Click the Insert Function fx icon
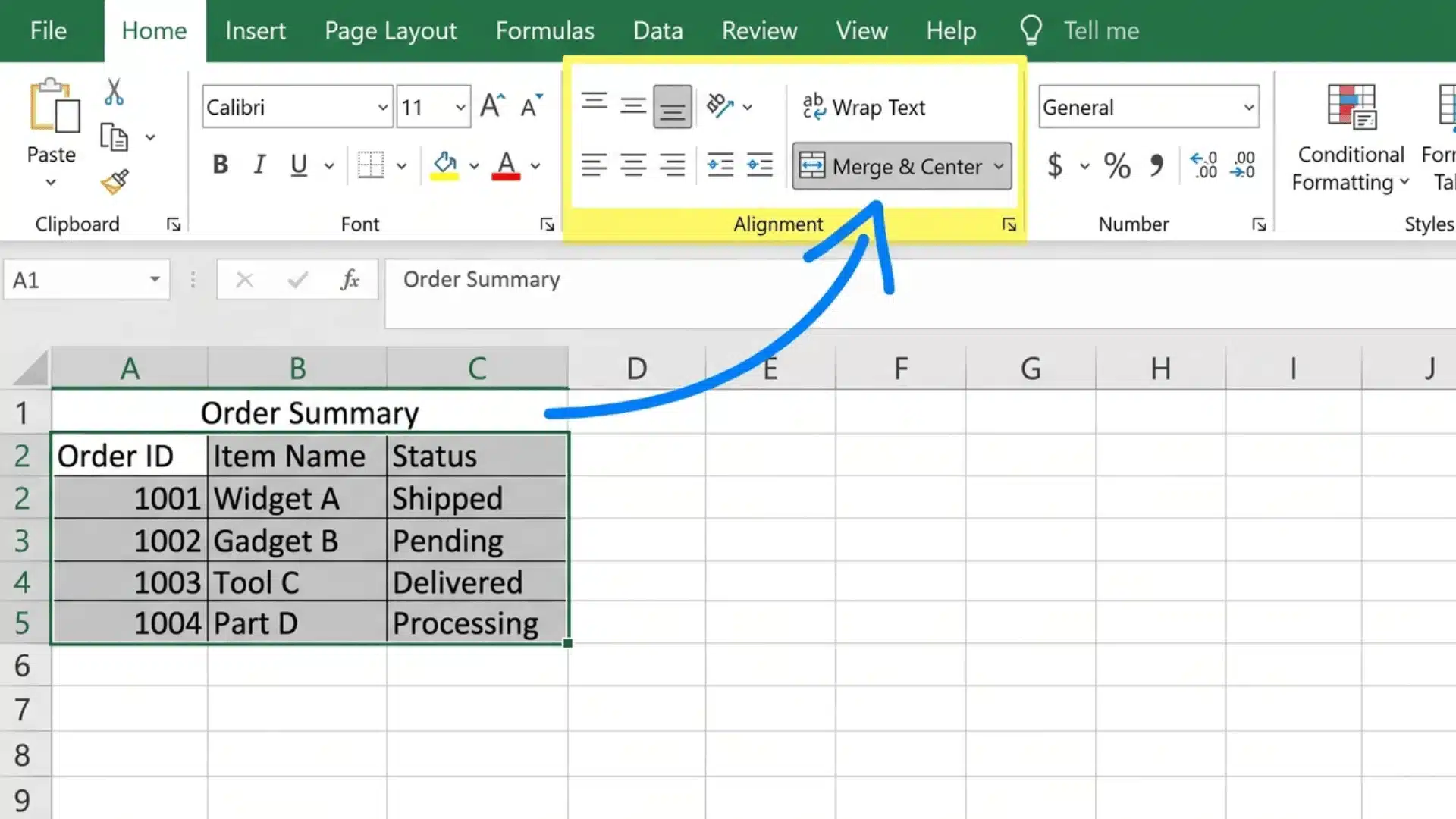The height and width of the screenshot is (819, 1456). point(350,280)
